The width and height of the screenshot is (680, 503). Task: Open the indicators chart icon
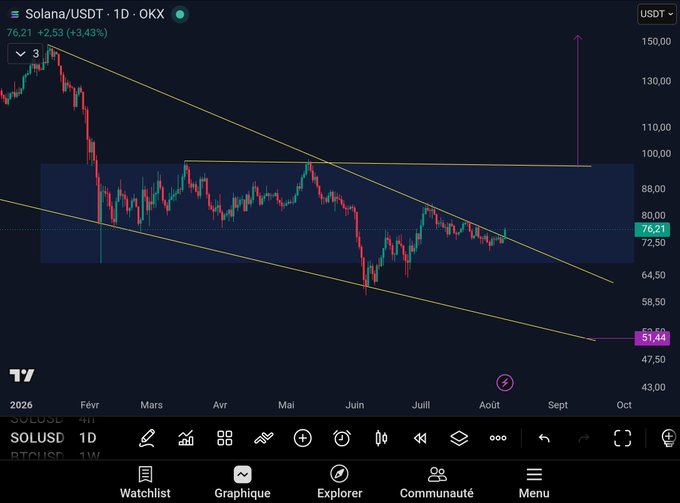186,438
